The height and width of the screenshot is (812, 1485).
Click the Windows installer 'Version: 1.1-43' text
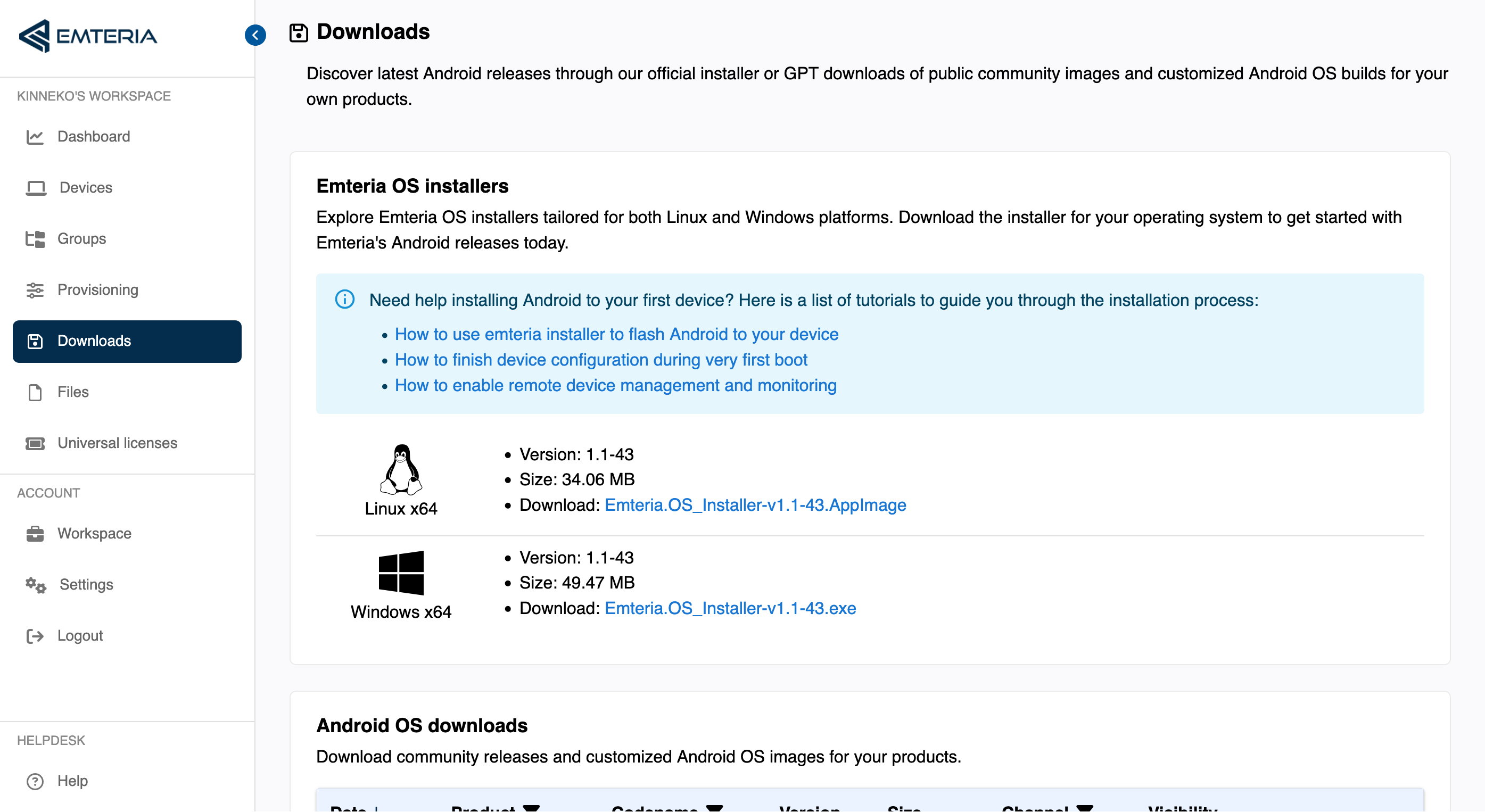576,558
